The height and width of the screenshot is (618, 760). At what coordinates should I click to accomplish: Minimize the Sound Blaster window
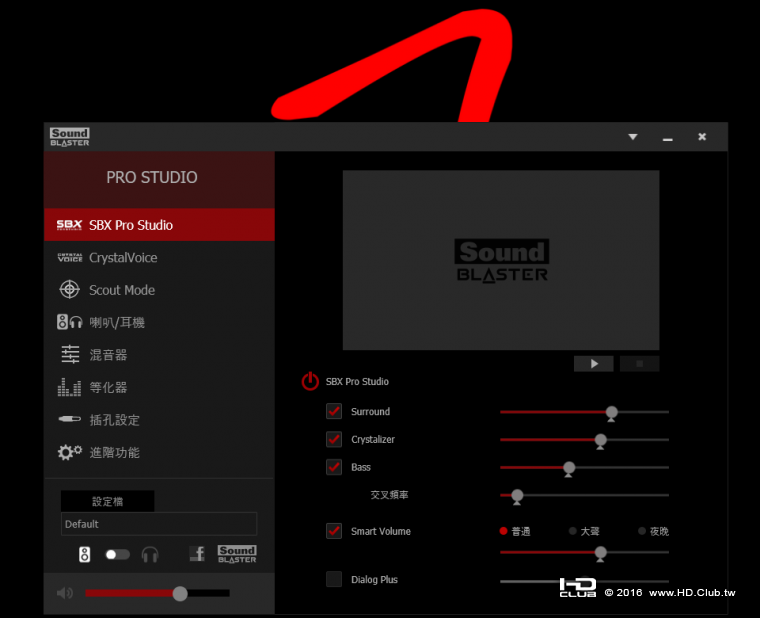click(x=667, y=138)
